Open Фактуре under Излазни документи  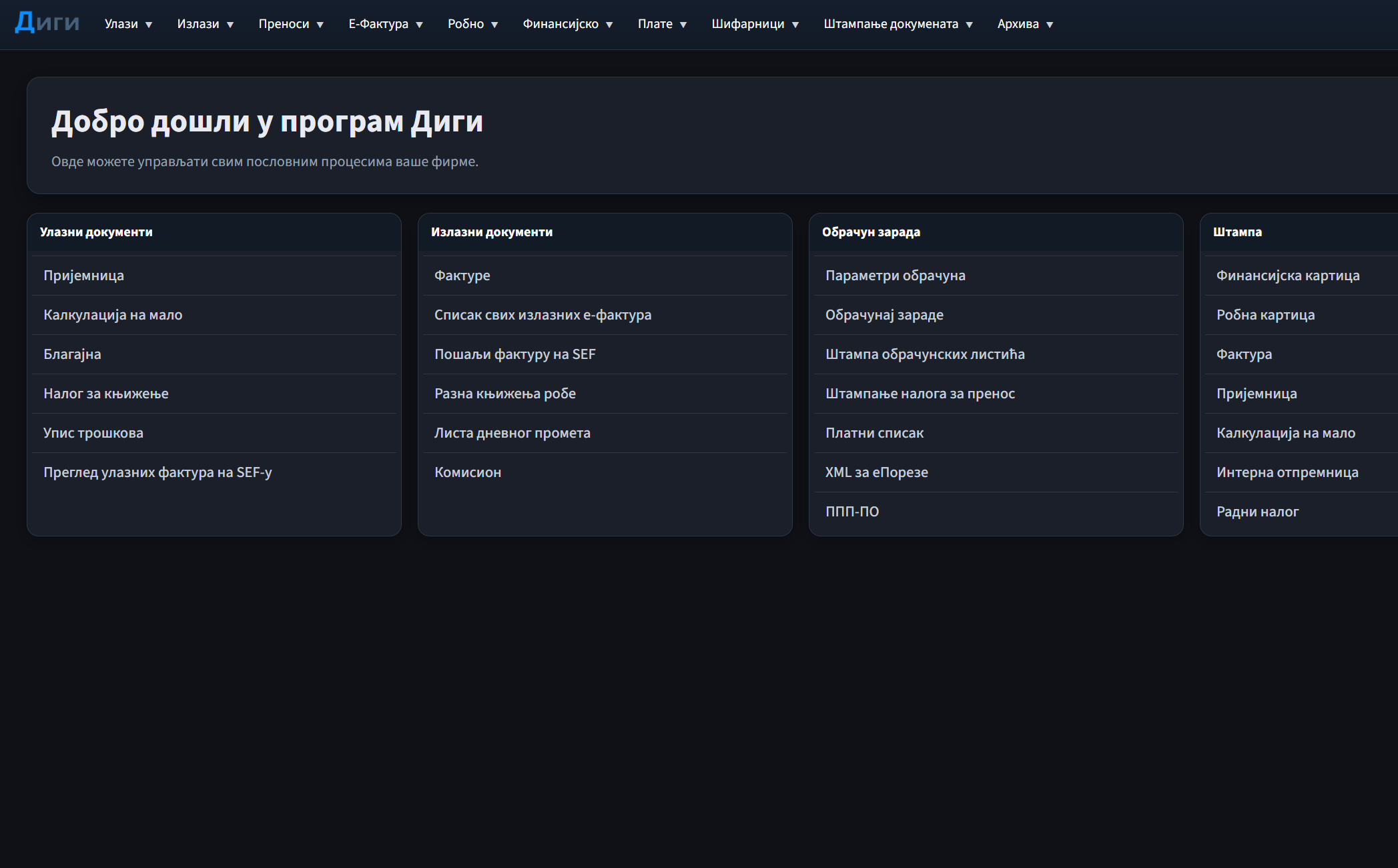(605, 276)
